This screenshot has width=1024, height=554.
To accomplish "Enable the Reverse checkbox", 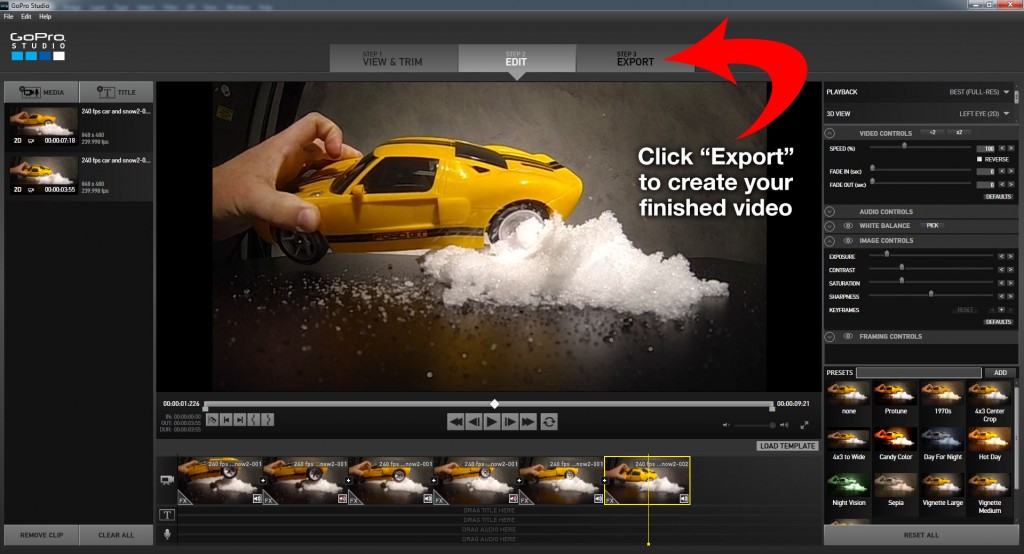I will [x=979, y=159].
